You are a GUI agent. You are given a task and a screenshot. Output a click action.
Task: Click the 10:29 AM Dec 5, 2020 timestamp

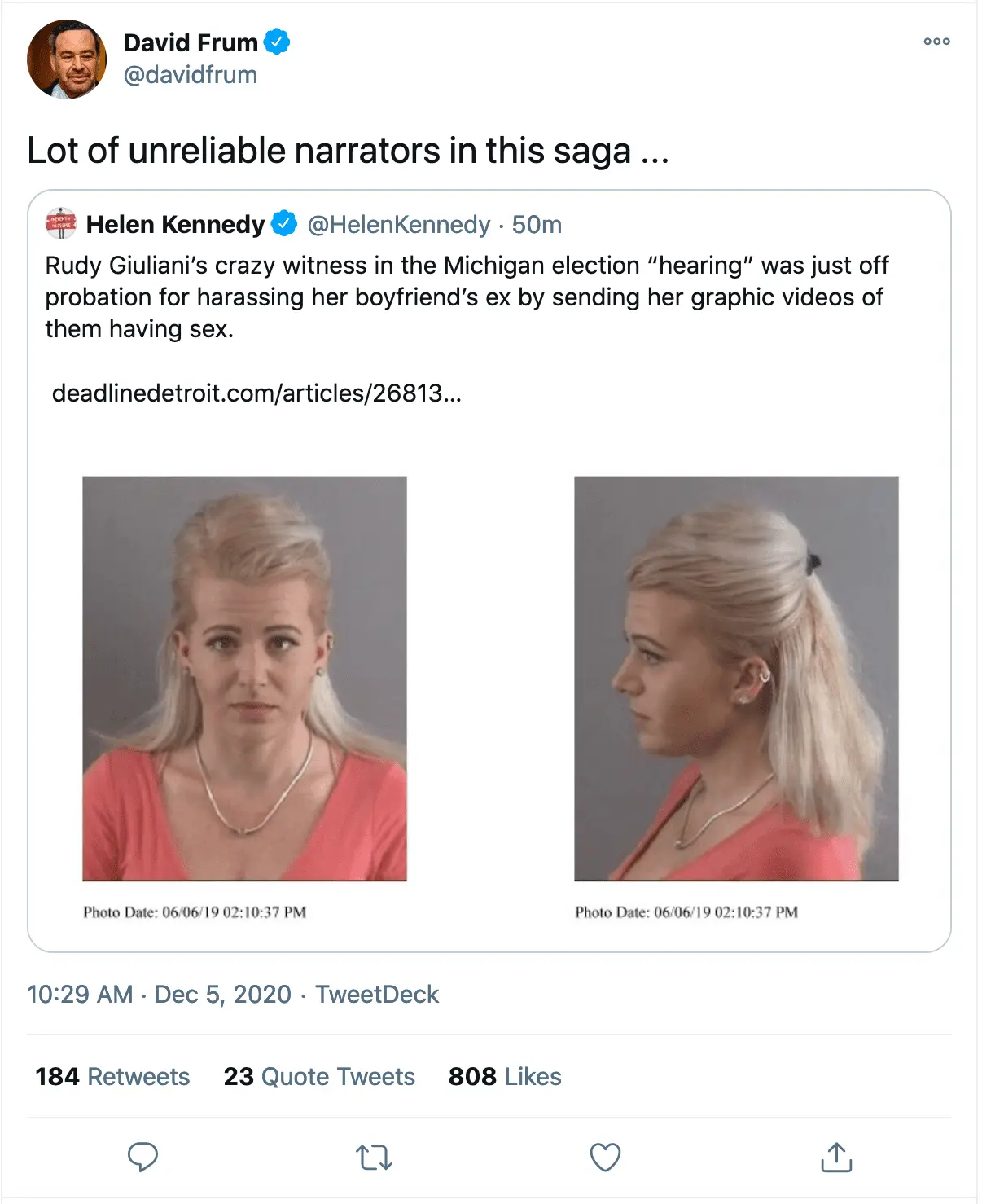159,995
